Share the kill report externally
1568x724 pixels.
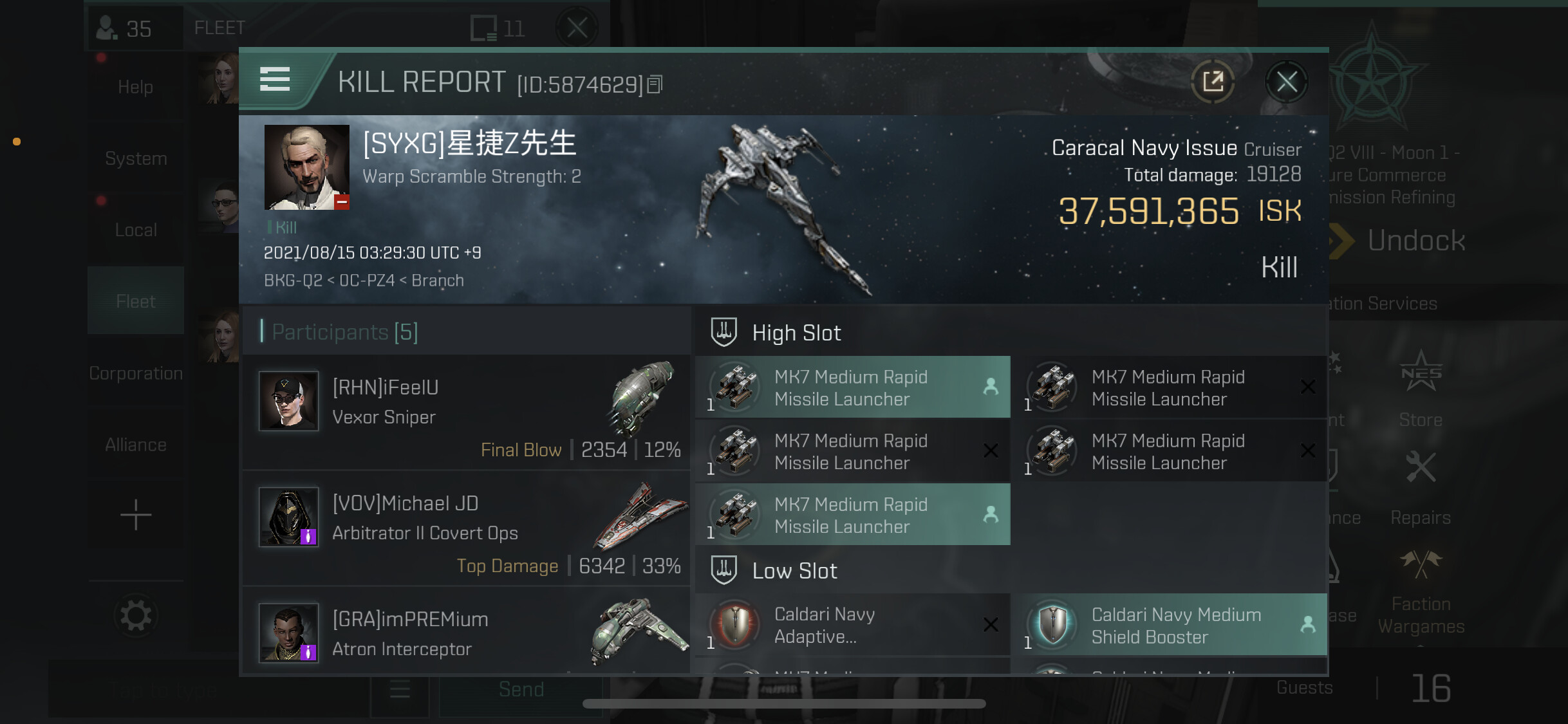click(x=1213, y=82)
